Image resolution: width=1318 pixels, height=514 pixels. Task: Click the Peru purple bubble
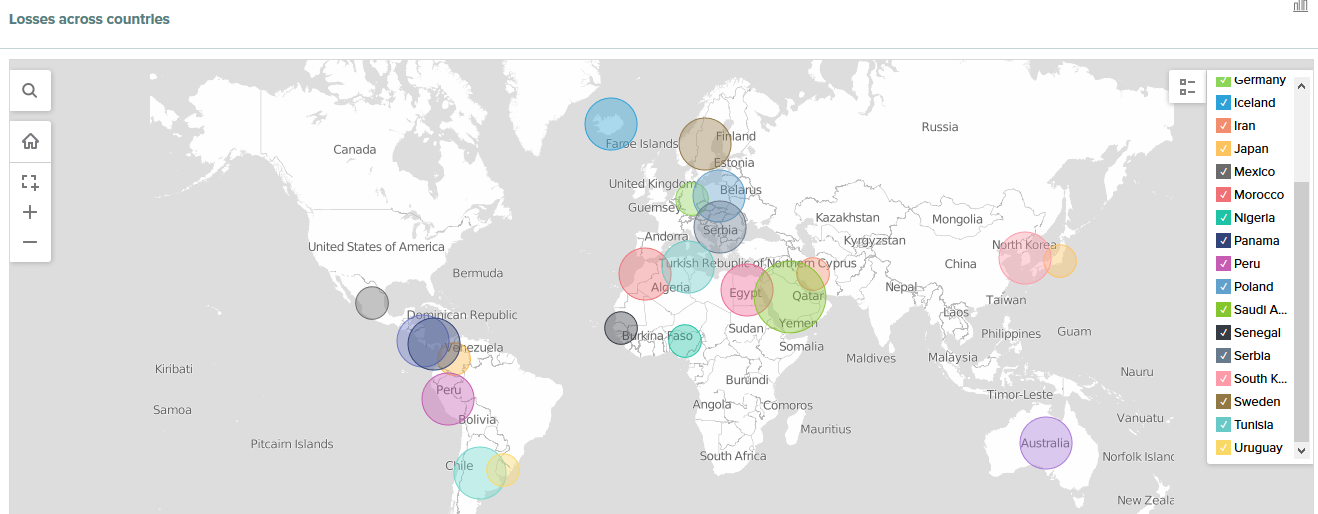pyautogui.click(x=447, y=400)
